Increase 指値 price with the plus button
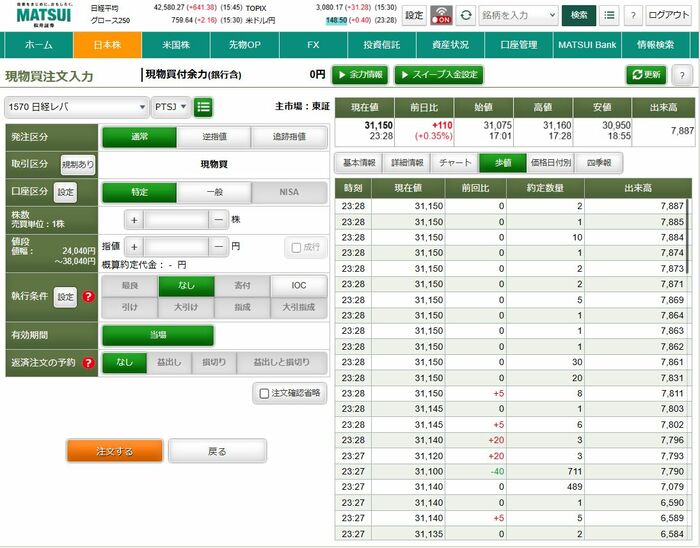 click(134, 246)
